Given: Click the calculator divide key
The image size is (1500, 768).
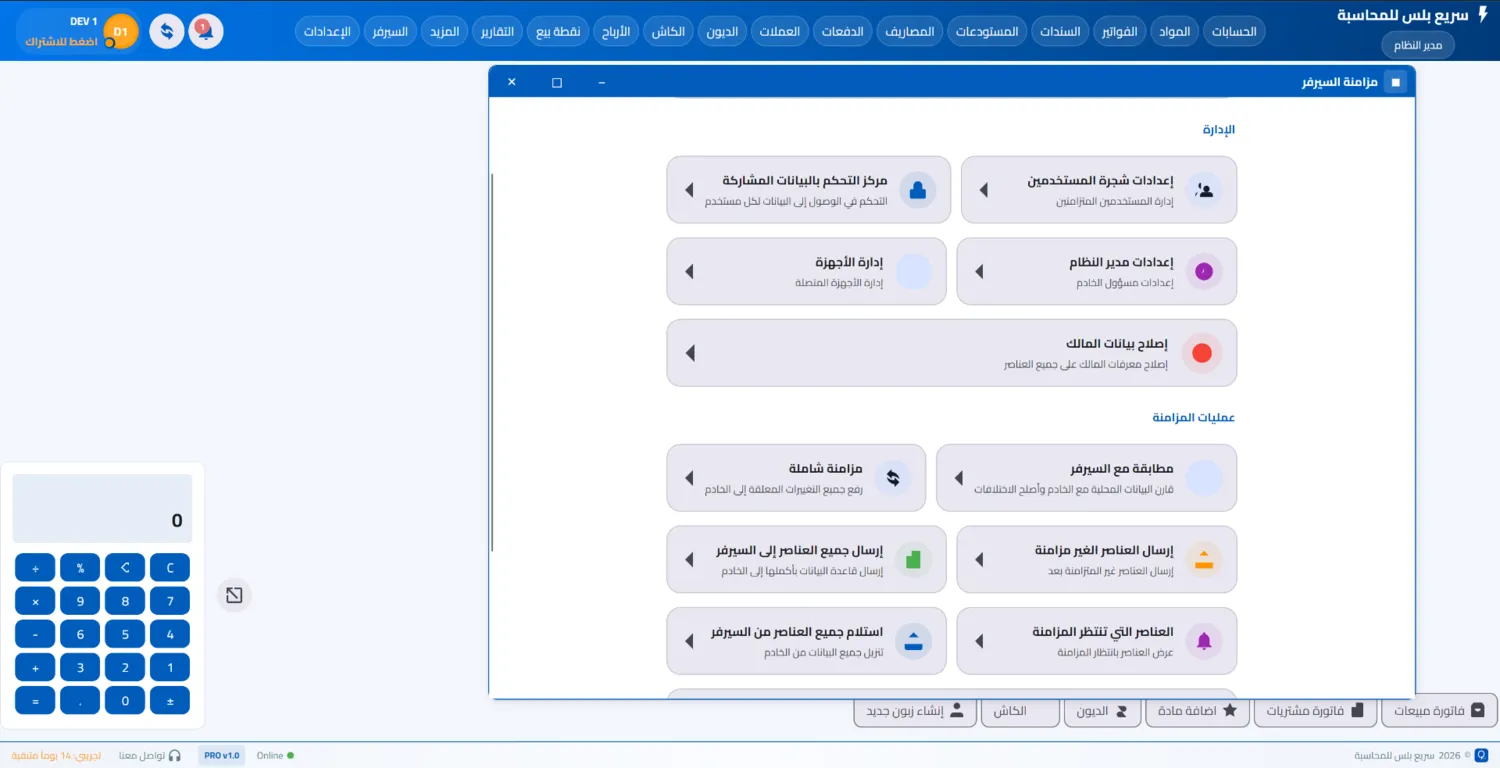Looking at the screenshot, I should [x=35, y=568].
